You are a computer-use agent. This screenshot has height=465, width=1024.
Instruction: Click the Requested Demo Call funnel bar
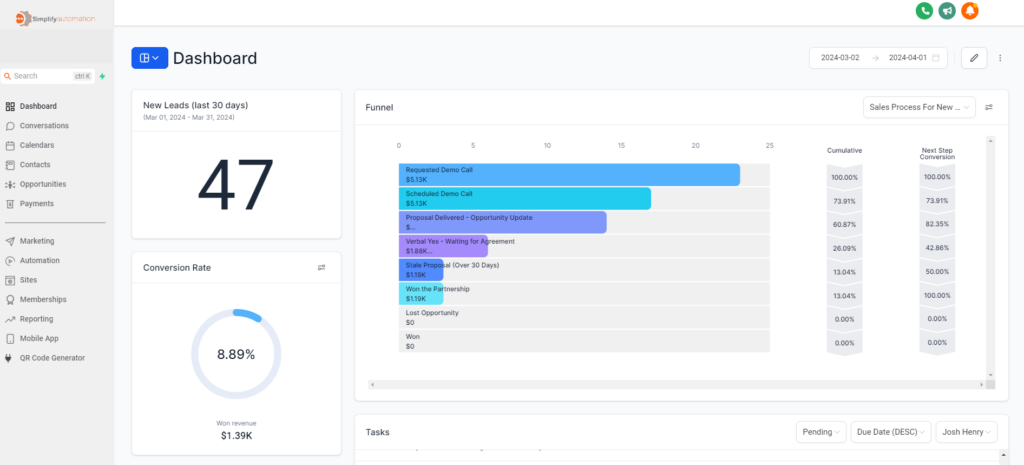tap(568, 175)
